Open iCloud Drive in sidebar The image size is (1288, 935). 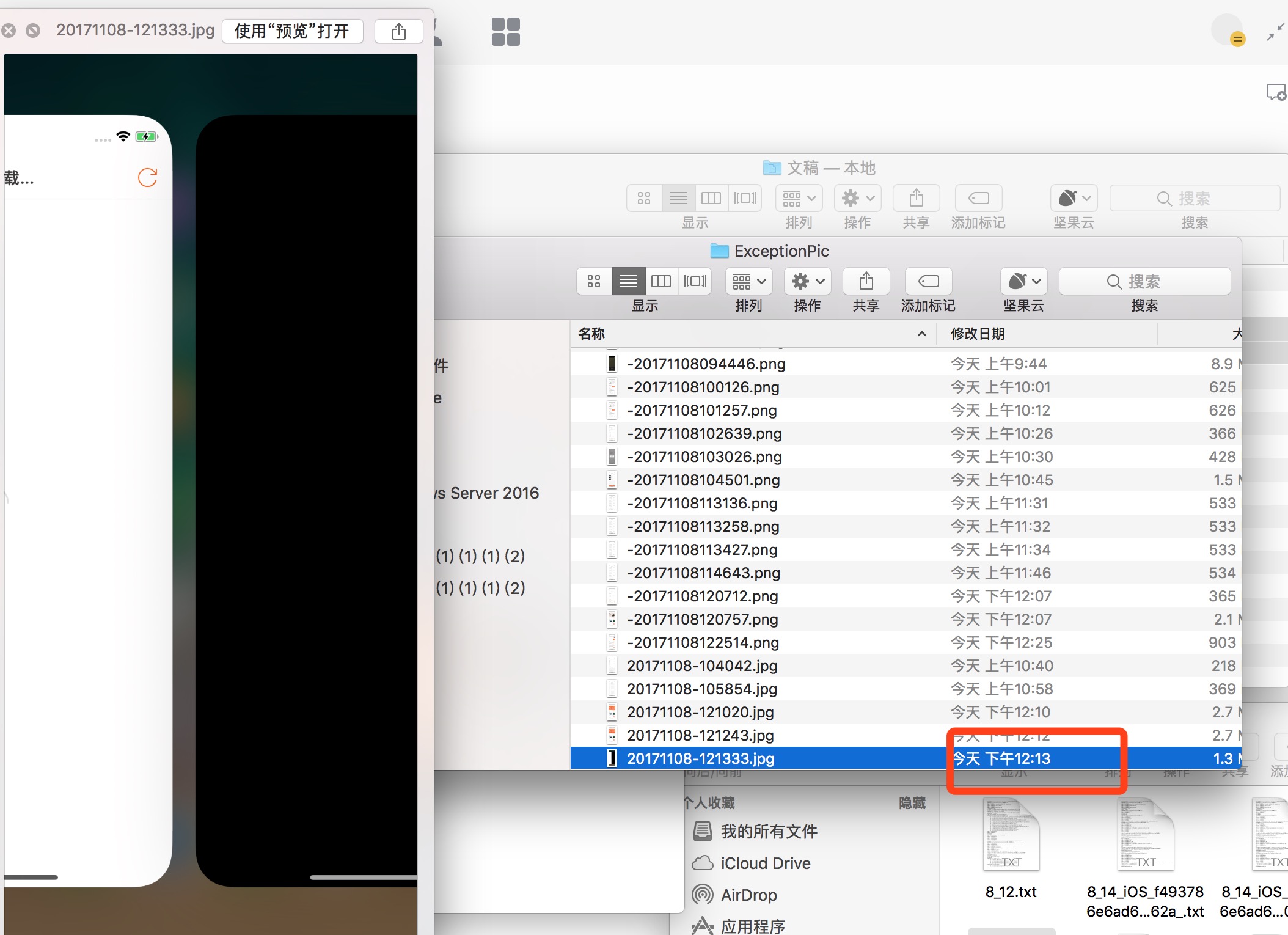click(x=765, y=863)
